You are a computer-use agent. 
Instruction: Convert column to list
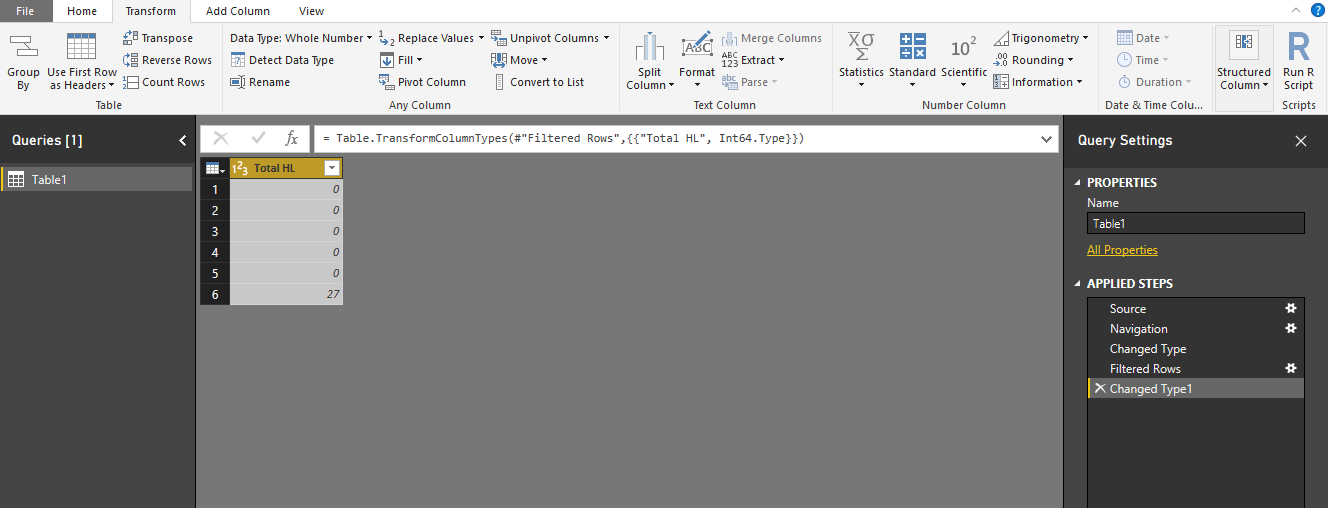[x=538, y=82]
